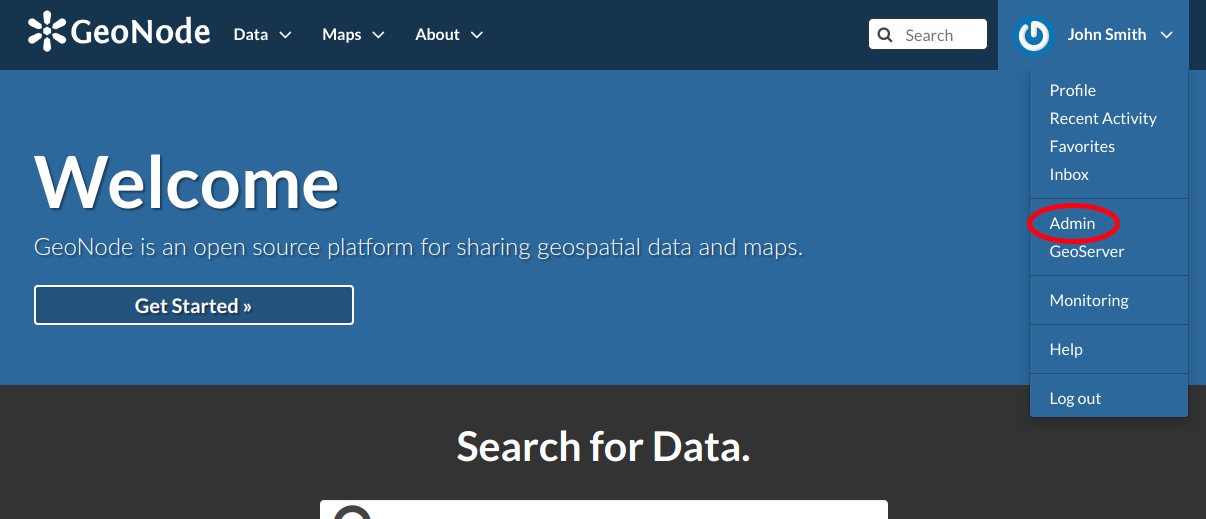Expand the About menu
1206x519 pixels.
pyautogui.click(x=449, y=35)
